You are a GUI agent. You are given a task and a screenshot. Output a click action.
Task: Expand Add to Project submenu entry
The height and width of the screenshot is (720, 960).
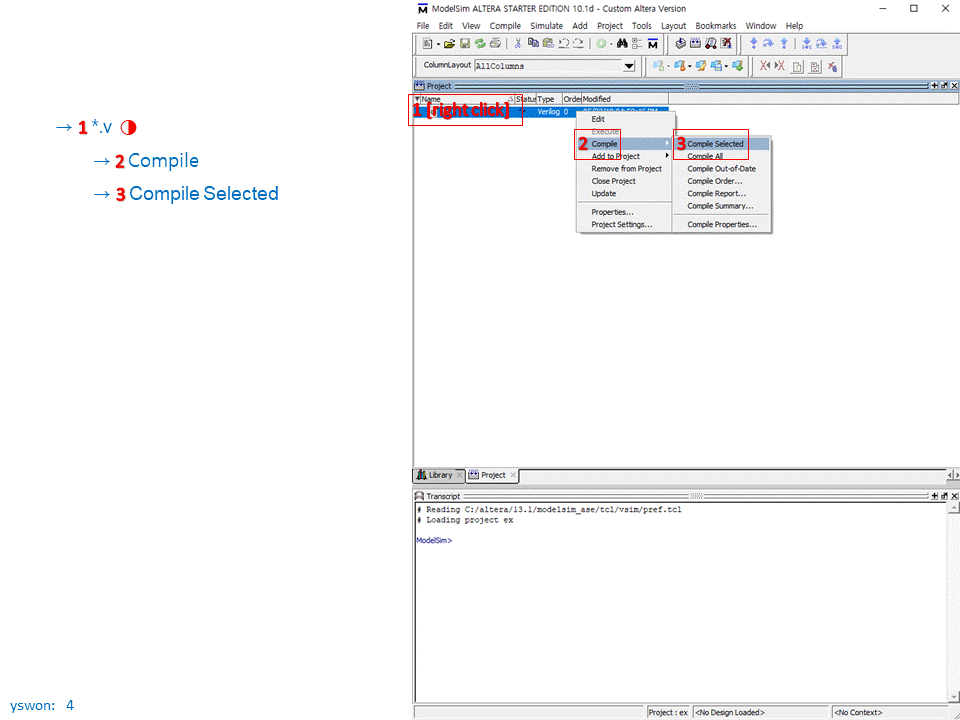(624, 156)
